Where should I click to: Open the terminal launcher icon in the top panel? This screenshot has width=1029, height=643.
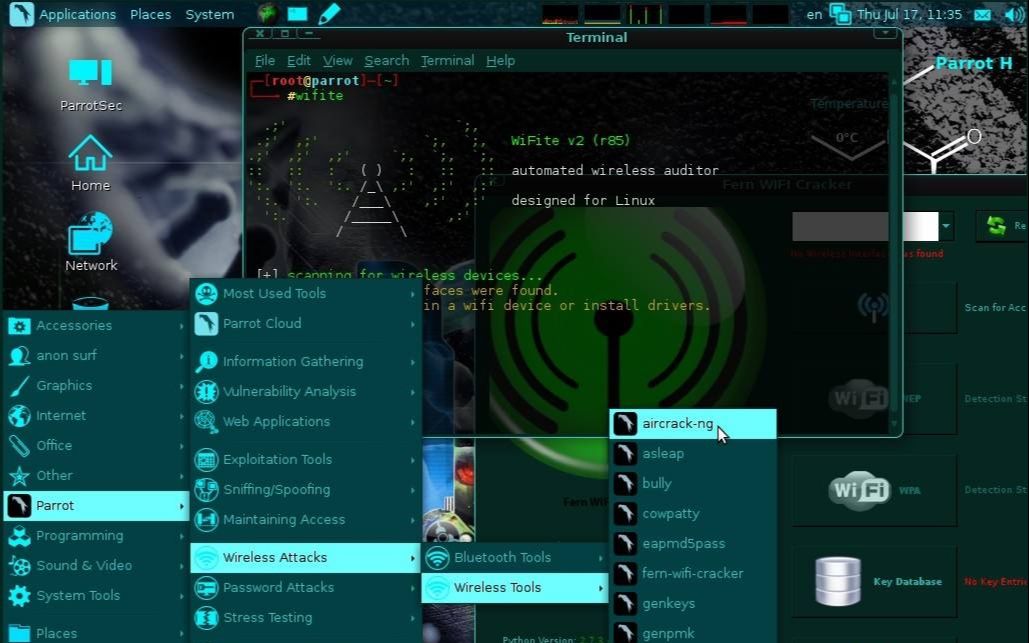(297, 13)
